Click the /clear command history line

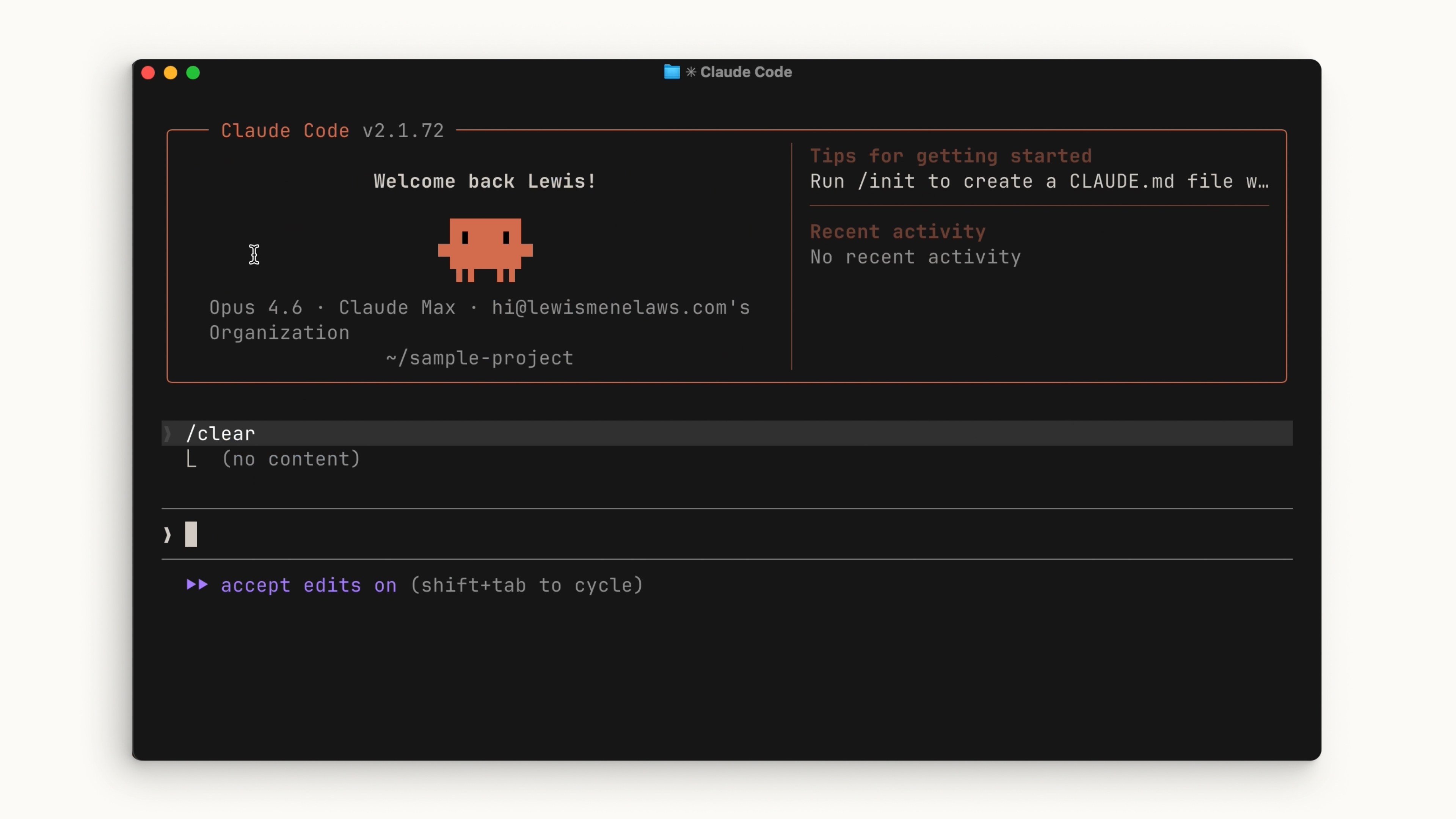pos(220,433)
